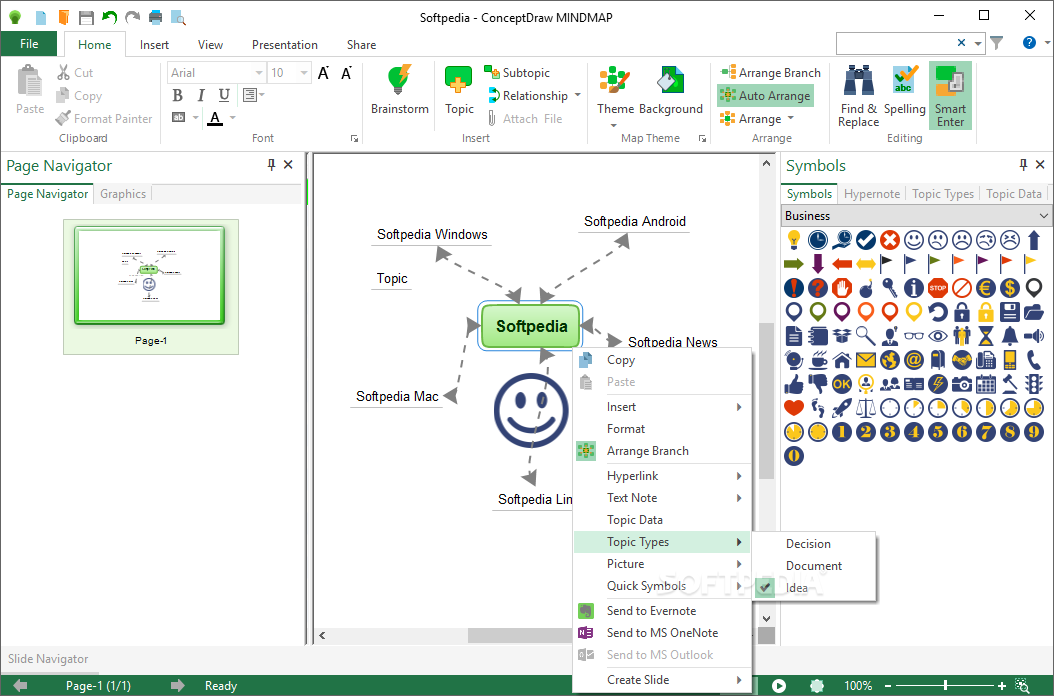
Task: Close the Symbols panel
Action: coord(1040,165)
